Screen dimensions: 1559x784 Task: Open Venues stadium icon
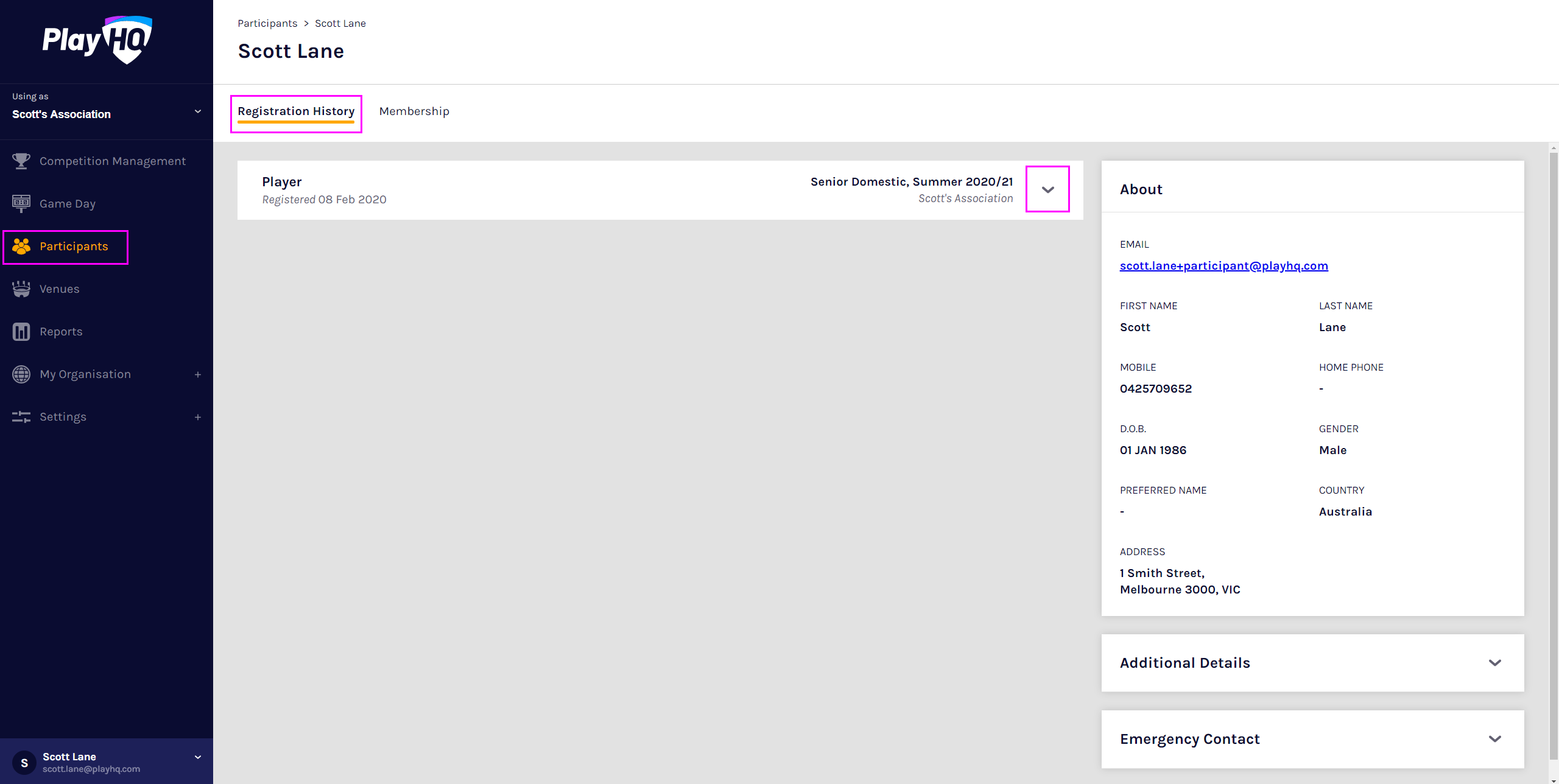pos(21,289)
